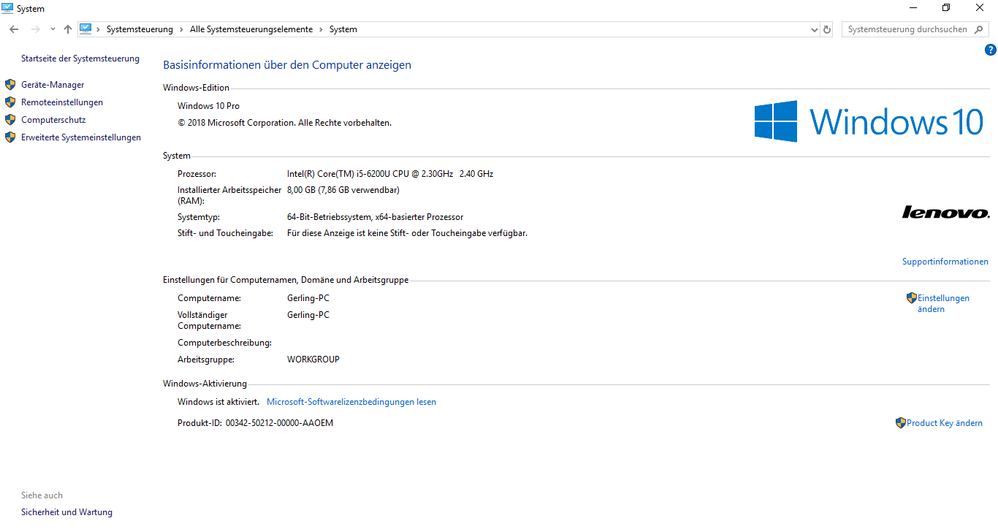Click the Forward navigation arrow
The height and width of the screenshot is (532, 998).
(x=36, y=29)
